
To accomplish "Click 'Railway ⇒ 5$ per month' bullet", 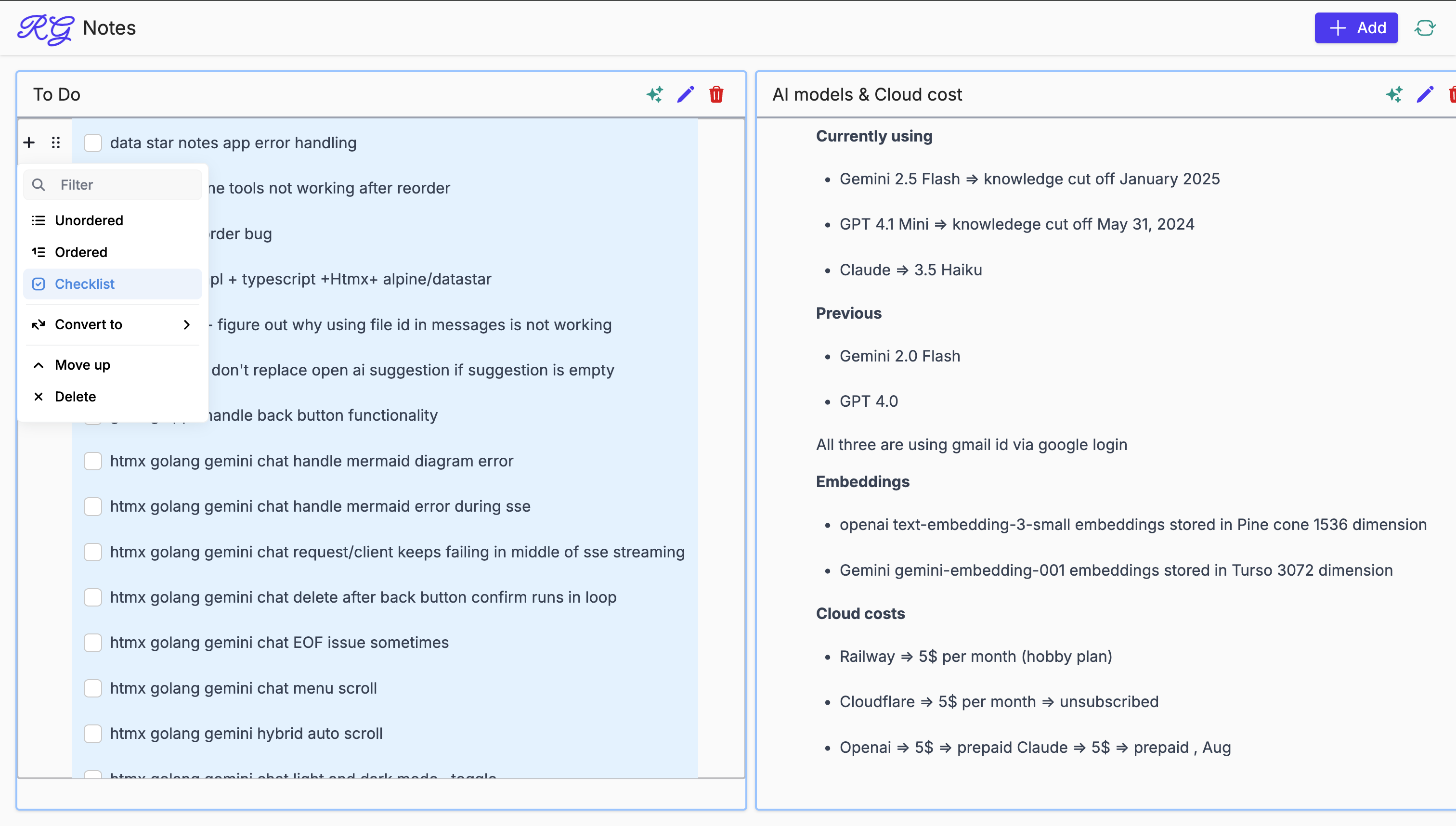I will click(975, 657).
